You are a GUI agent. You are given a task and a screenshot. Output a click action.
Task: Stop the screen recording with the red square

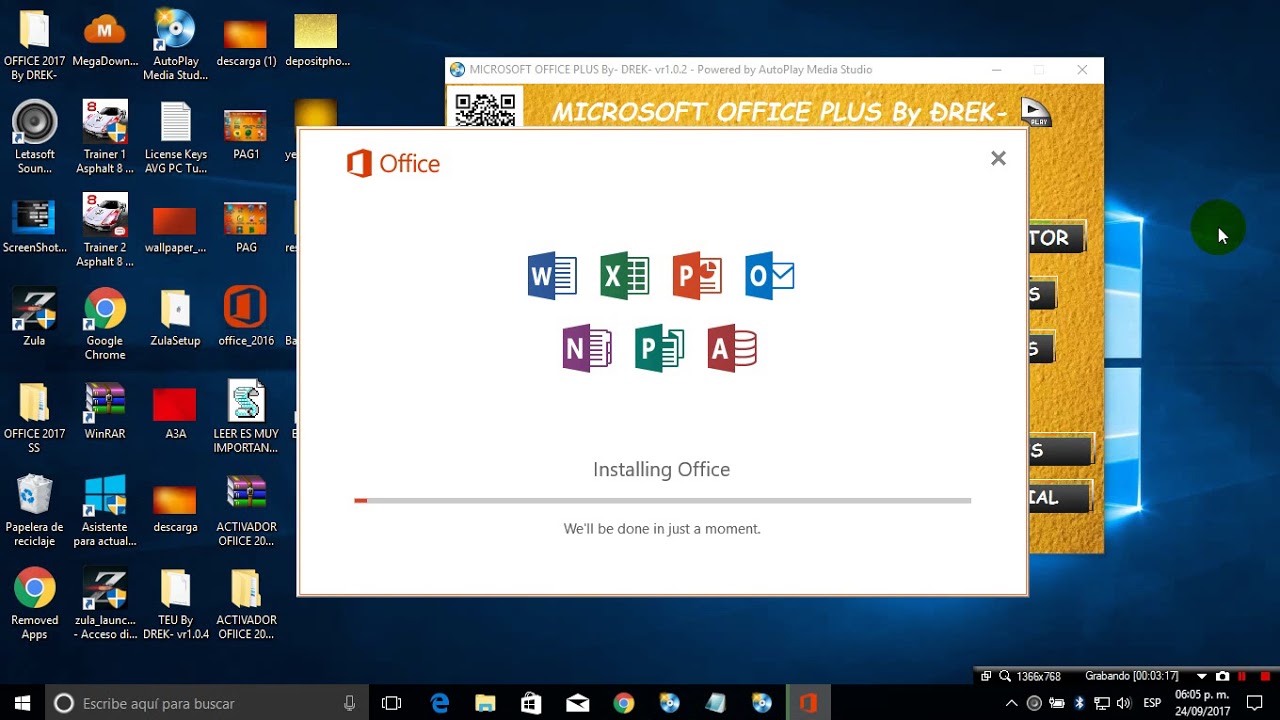pyautogui.click(x=1265, y=676)
